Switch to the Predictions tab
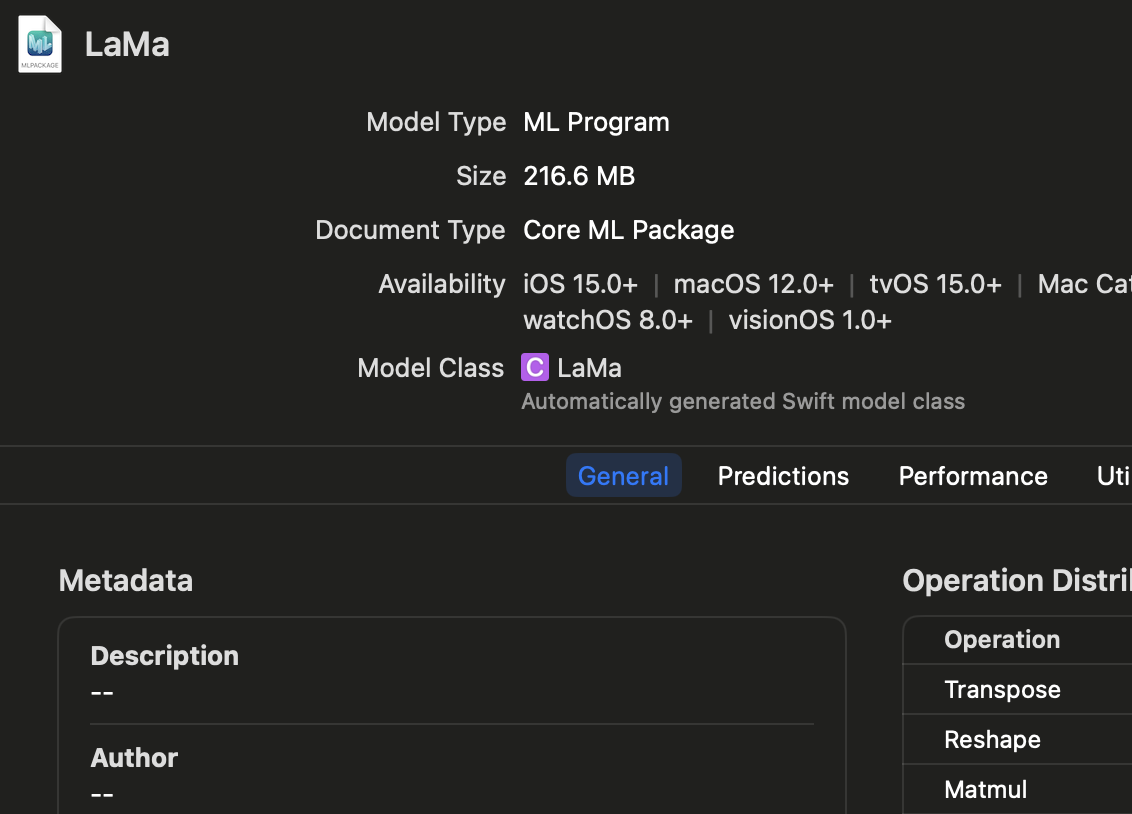 tap(783, 476)
